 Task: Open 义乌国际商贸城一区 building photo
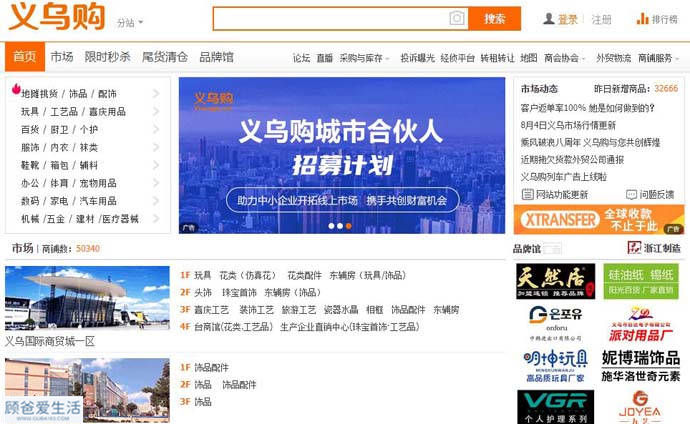pos(87,298)
